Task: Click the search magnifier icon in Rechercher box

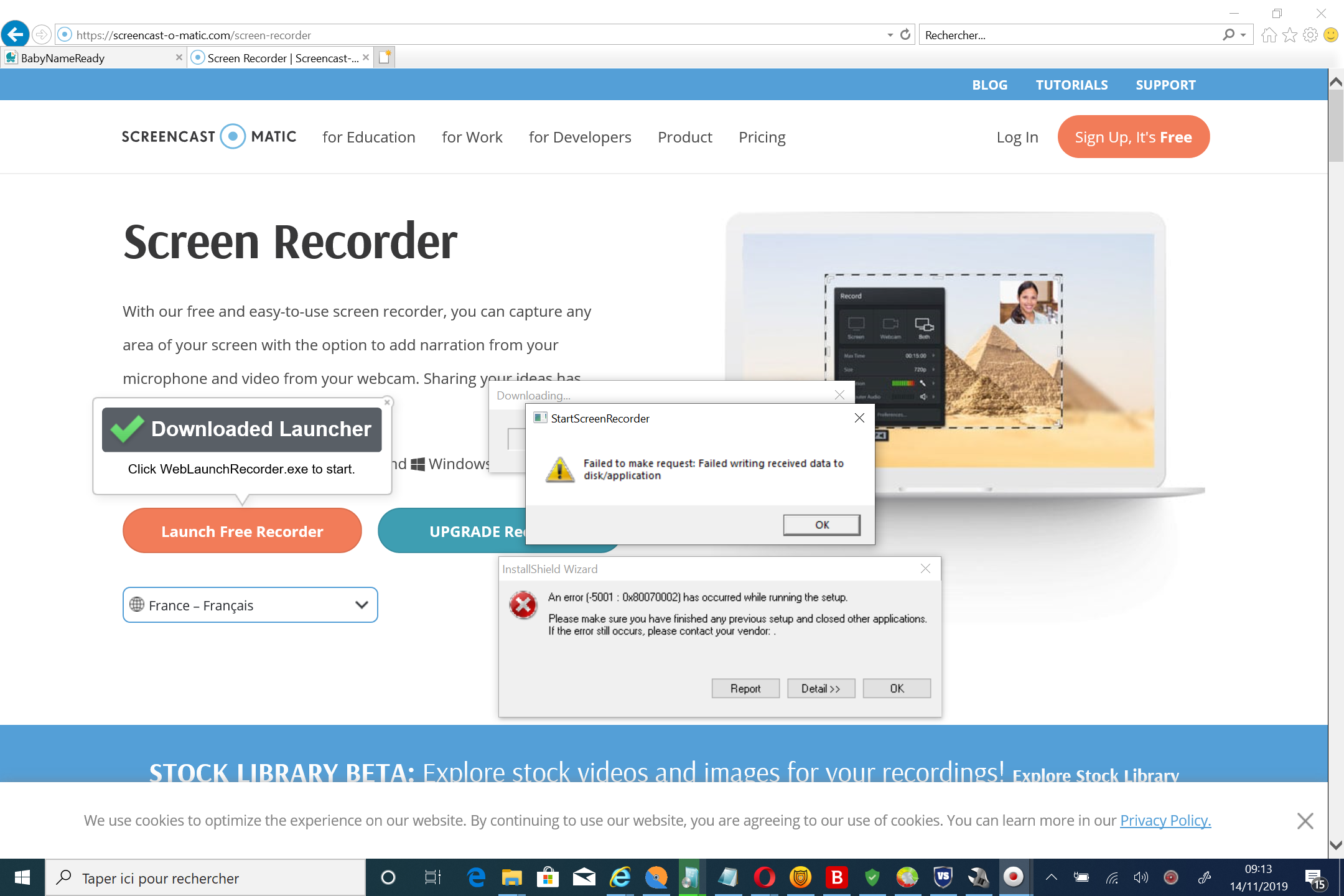Action: (1228, 35)
